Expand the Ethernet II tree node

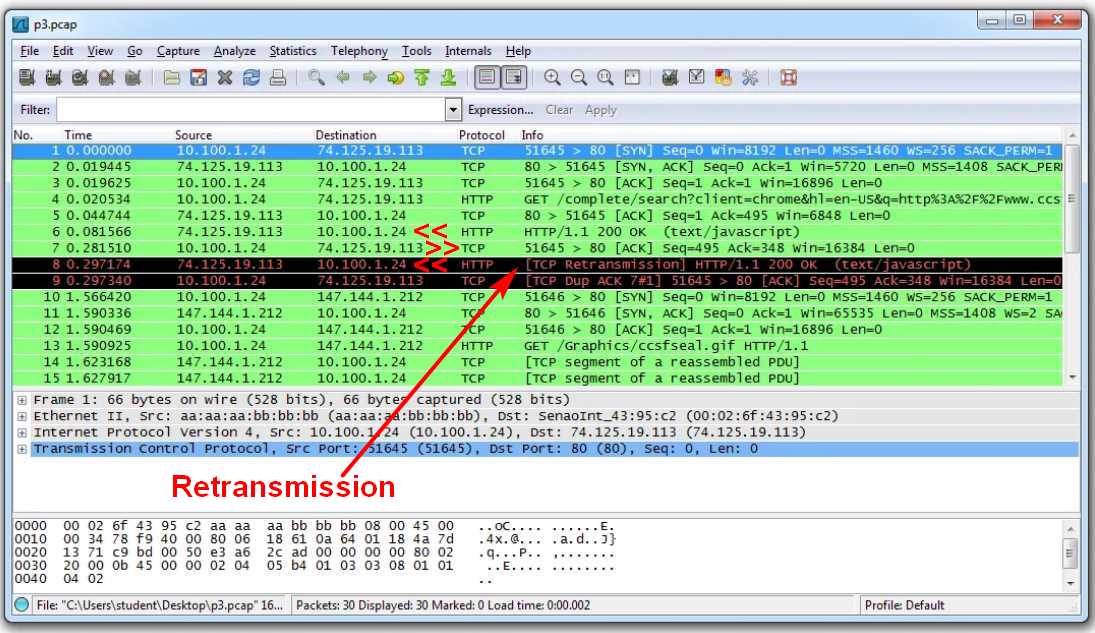22,416
